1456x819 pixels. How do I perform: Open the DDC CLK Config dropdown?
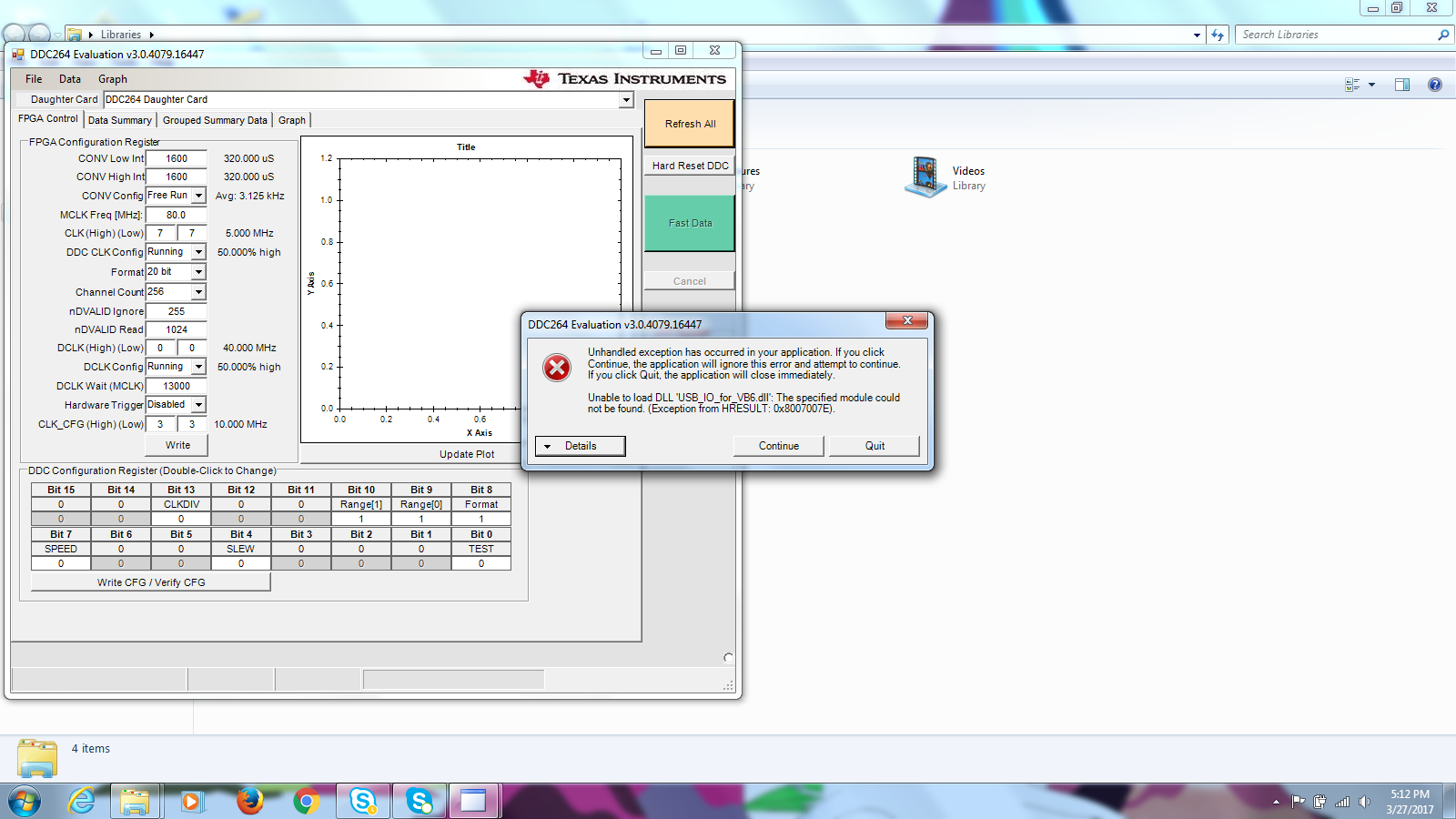[x=198, y=252]
